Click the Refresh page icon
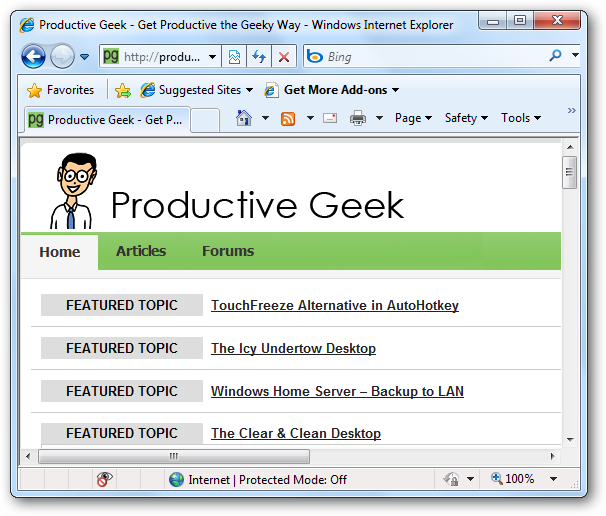Viewport: 606px width, 516px height. coord(259,57)
